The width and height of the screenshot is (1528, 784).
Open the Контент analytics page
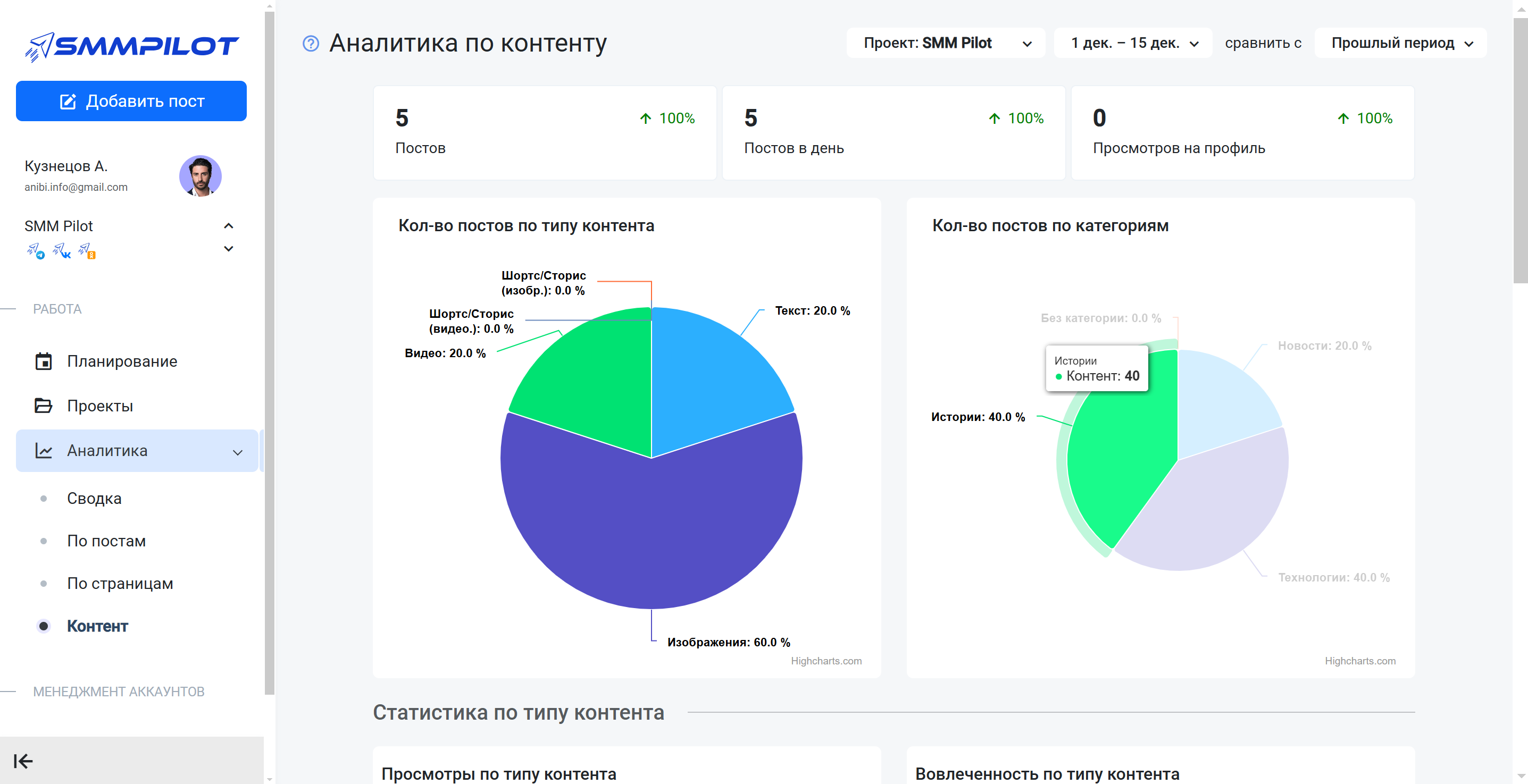click(97, 626)
